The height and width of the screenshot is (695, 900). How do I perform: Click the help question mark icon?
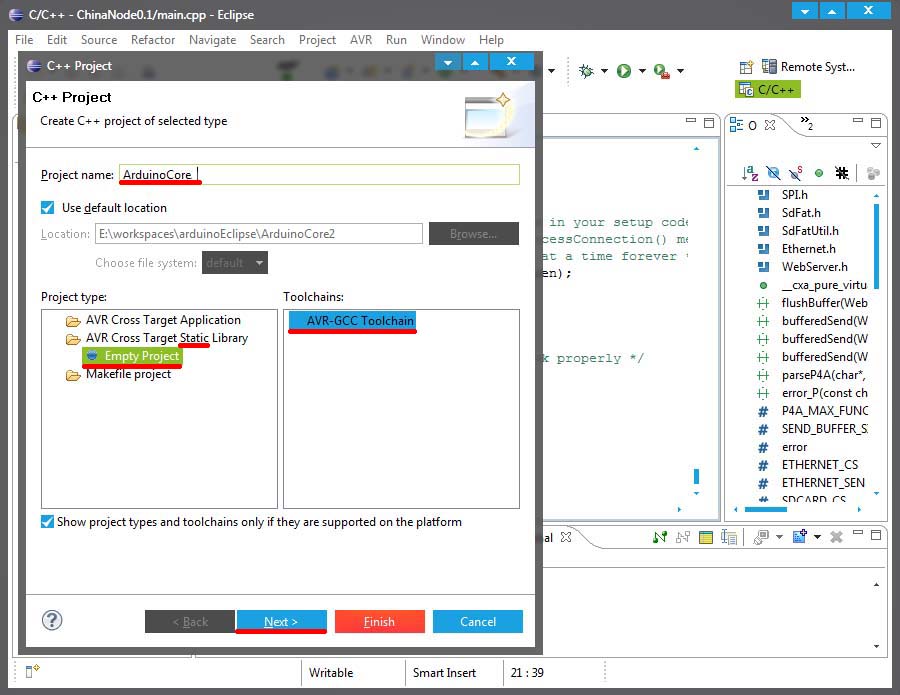(x=52, y=620)
